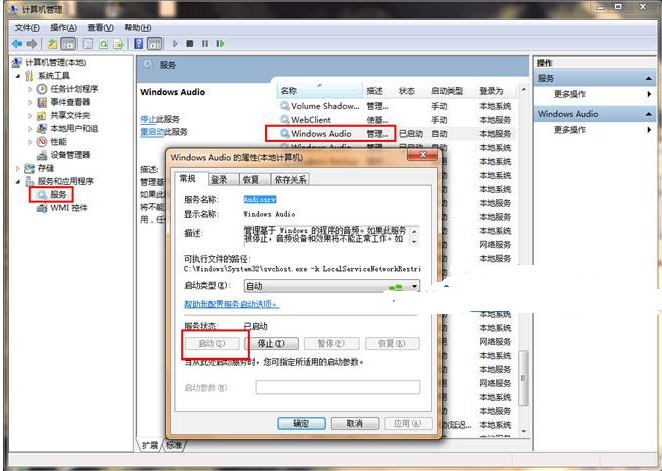Select 计算机管理(本地) root node
This screenshot has width=662, height=471.
[x=55, y=62]
